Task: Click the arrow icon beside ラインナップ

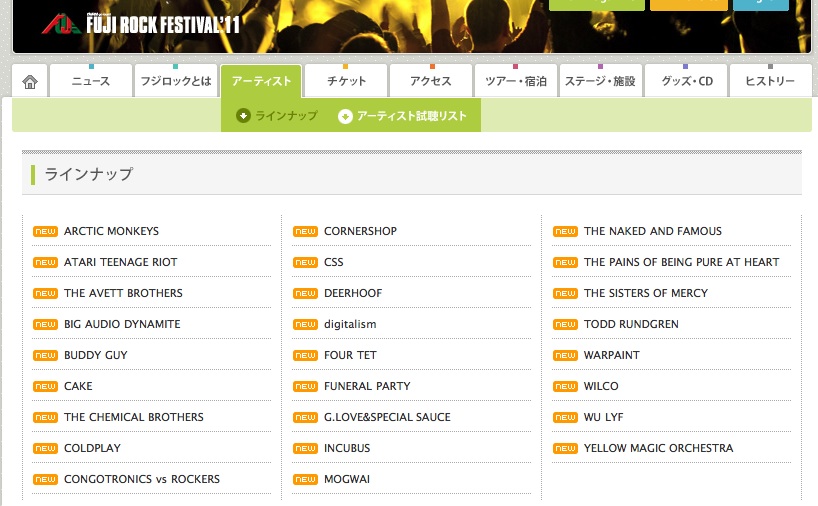Action: (x=243, y=115)
